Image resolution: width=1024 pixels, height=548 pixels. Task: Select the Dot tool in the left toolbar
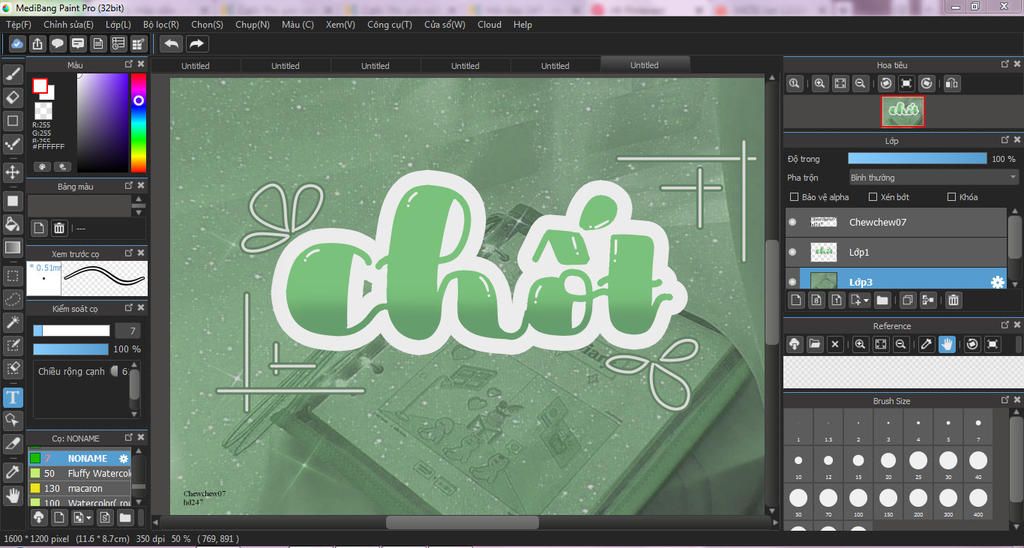point(12,144)
